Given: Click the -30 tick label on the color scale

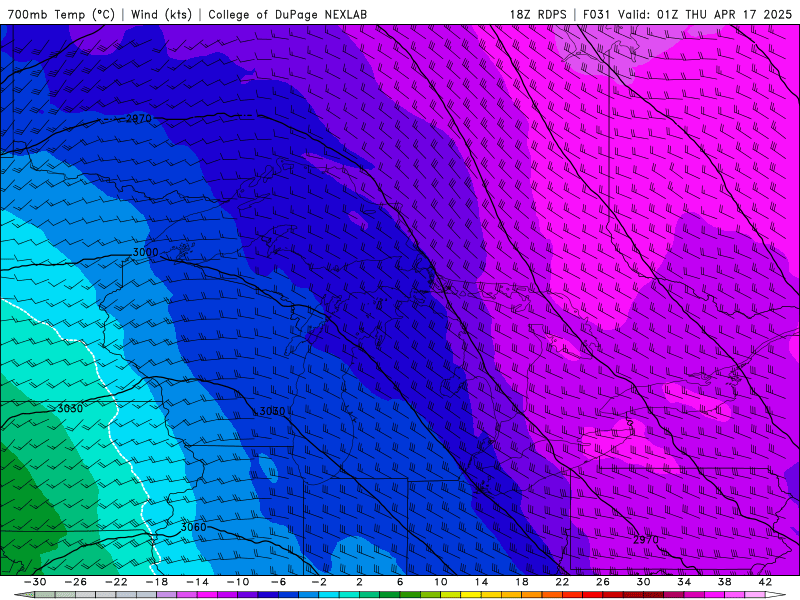Looking at the screenshot, I should click(x=35, y=582).
